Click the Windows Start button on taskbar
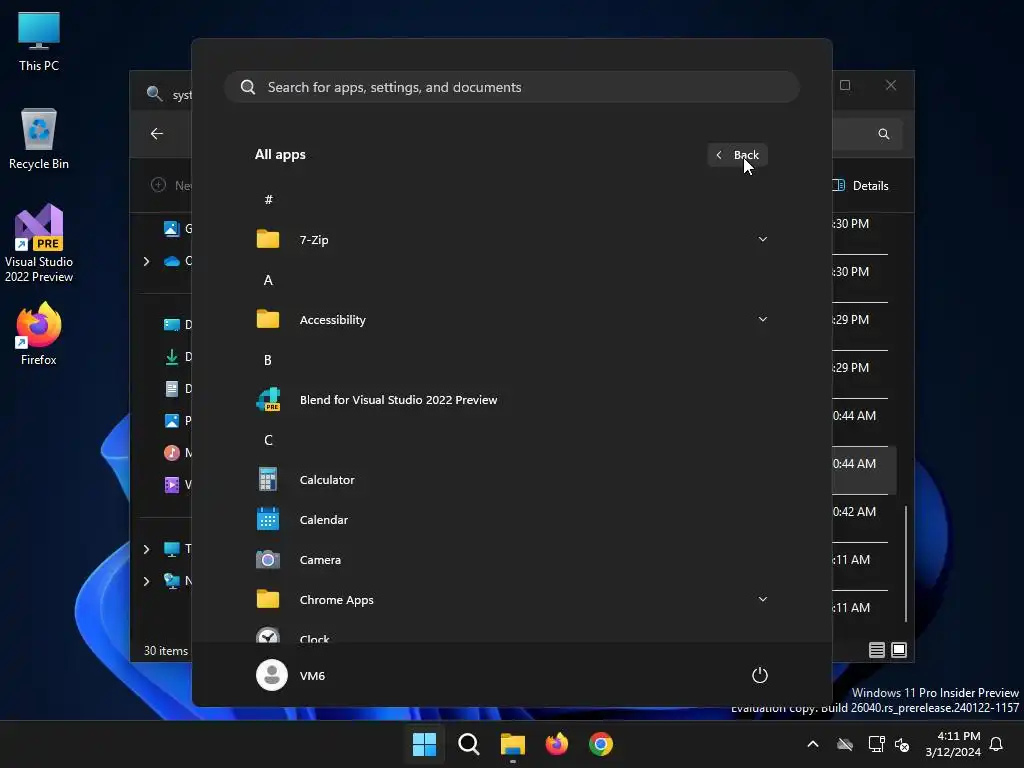 424,744
